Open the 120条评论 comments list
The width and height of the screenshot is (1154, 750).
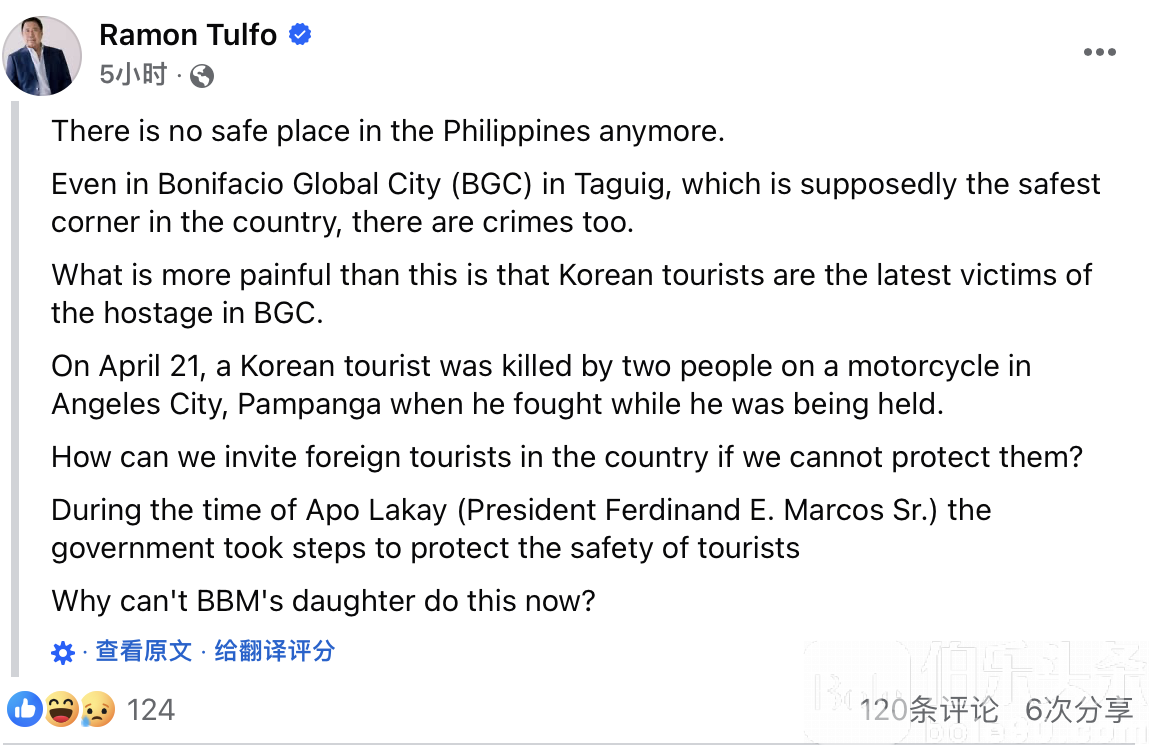929,710
